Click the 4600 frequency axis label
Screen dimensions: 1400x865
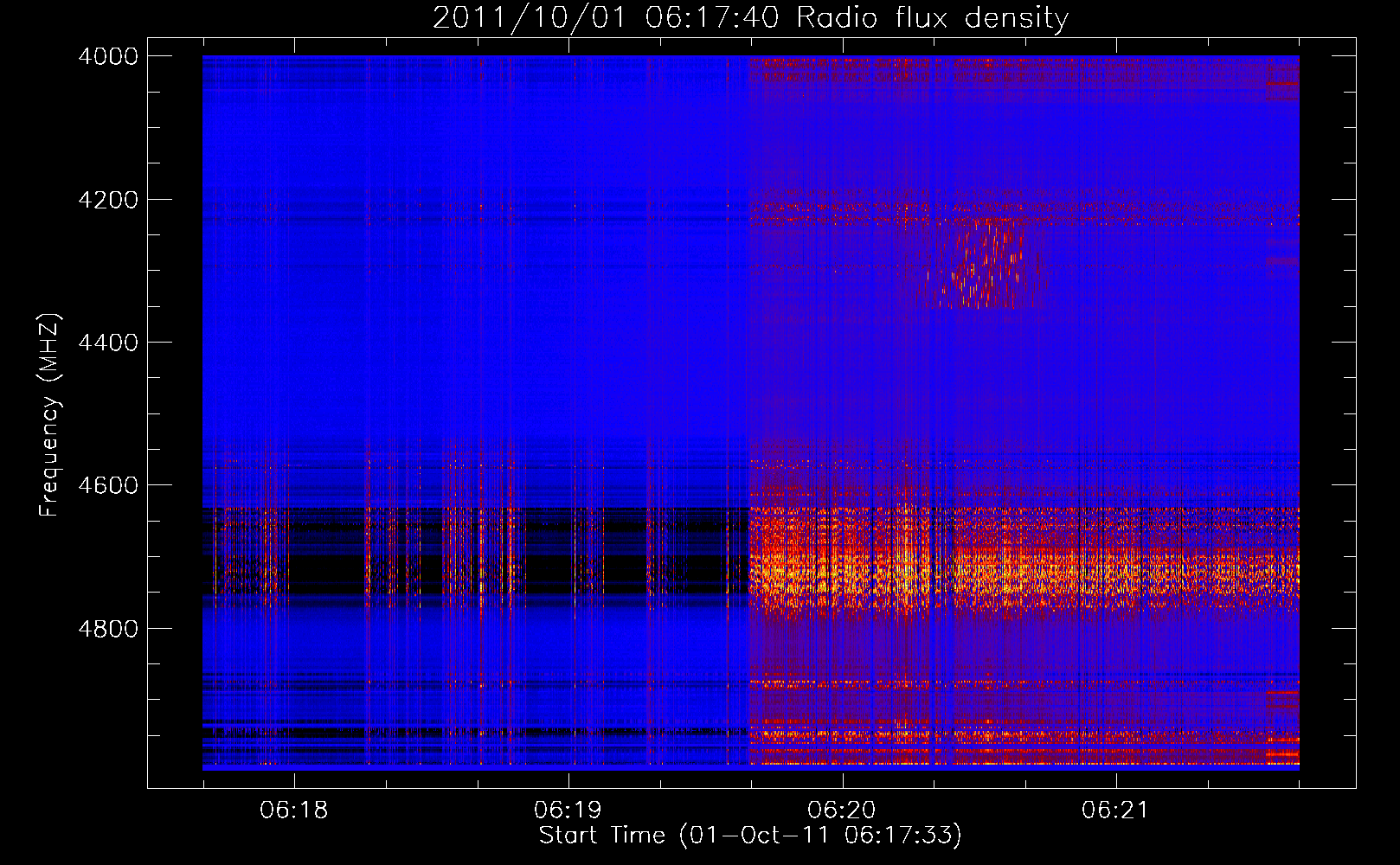pyautogui.click(x=108, y=485)
